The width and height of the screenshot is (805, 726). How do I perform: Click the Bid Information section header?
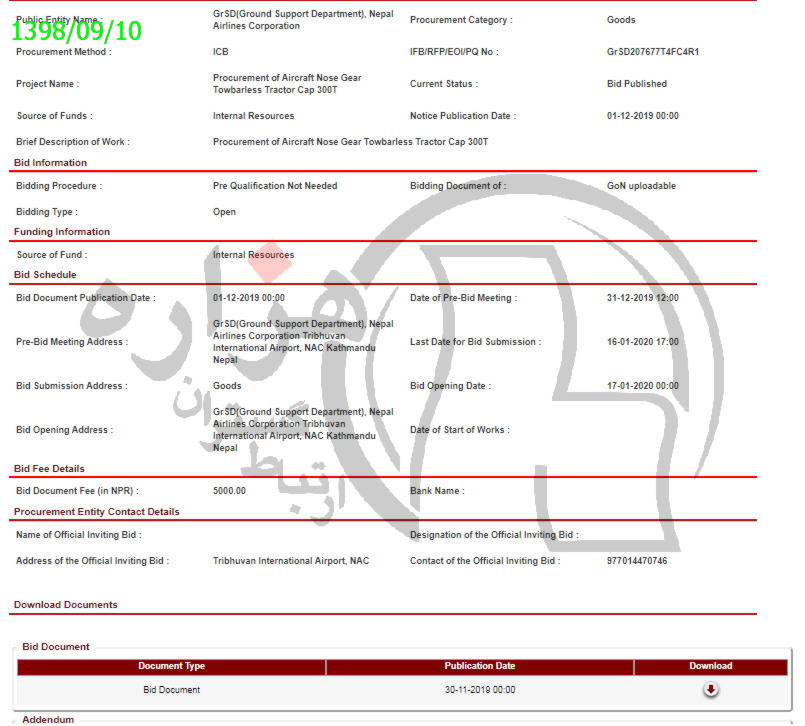tap(50, 163)
